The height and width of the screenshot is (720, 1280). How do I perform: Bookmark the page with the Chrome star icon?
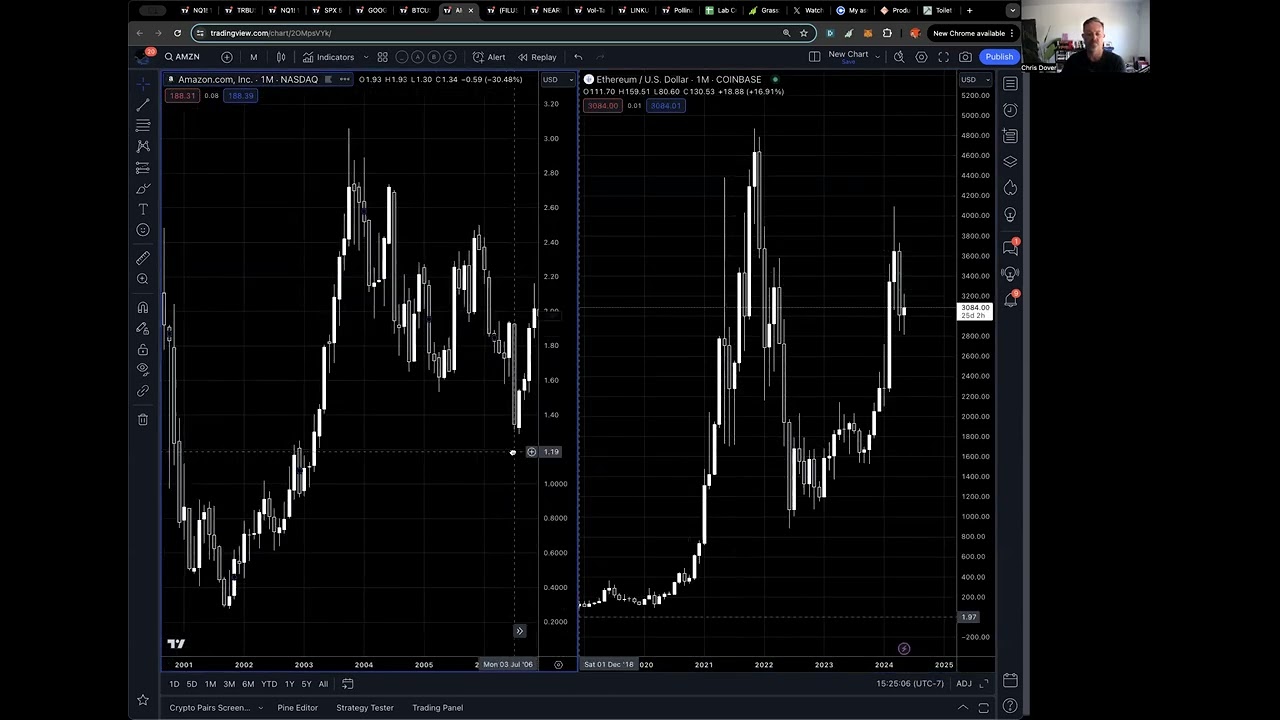[803, 33]
